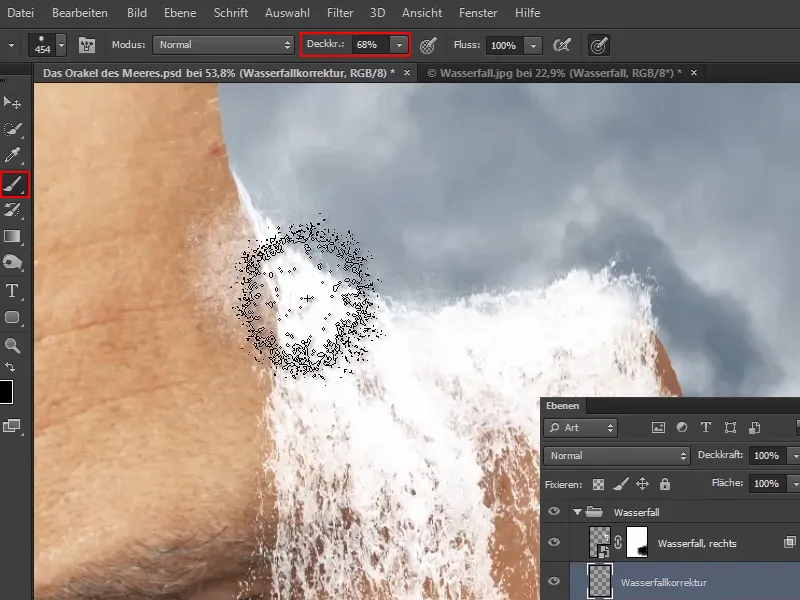This screenshot has height=600, width=800.
Task: Open the Deckkr. opacity slider arrow
Action: 399,45
